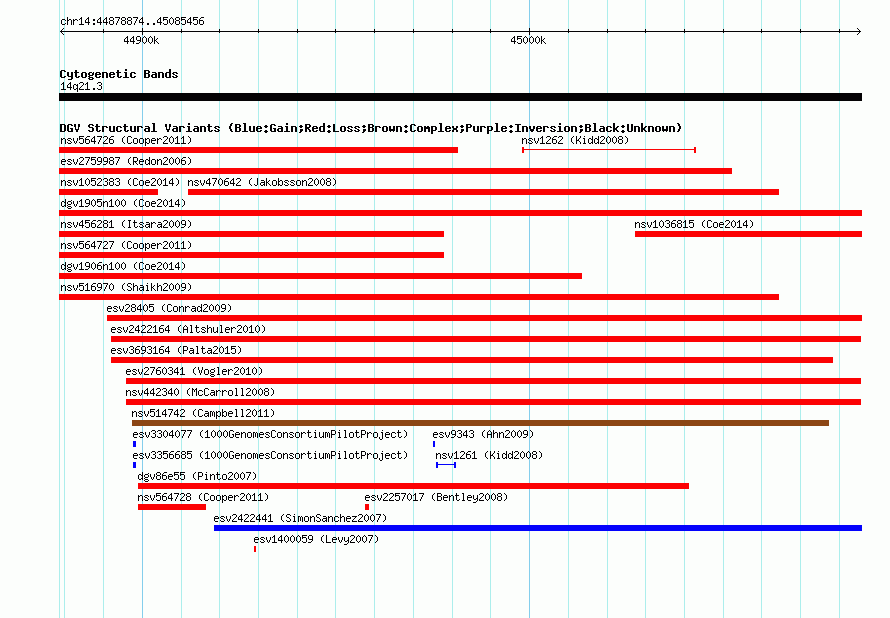The height and width of the screenshot is (618, 890).
Task: Select the dgv1905n100 (Coe2014) label
Action: [x=123, y=203]
